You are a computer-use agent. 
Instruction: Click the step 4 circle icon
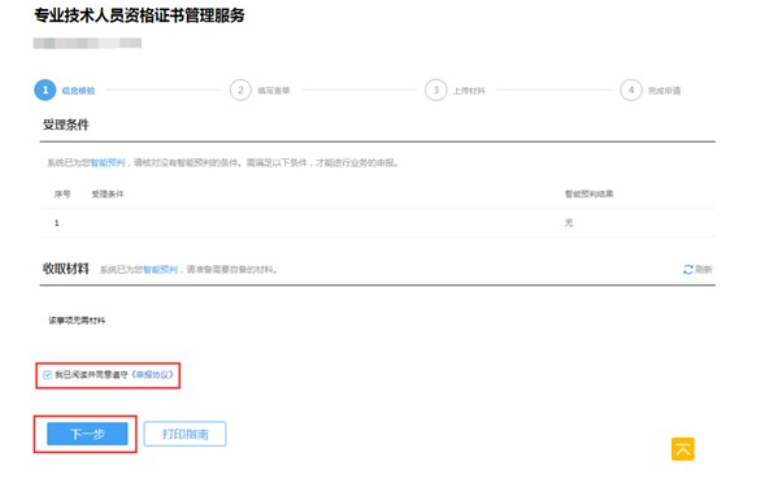click(x=629, y=91)
